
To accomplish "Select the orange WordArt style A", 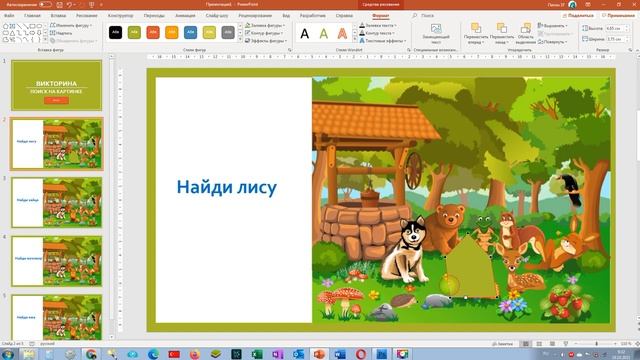I will coord(342,33).
